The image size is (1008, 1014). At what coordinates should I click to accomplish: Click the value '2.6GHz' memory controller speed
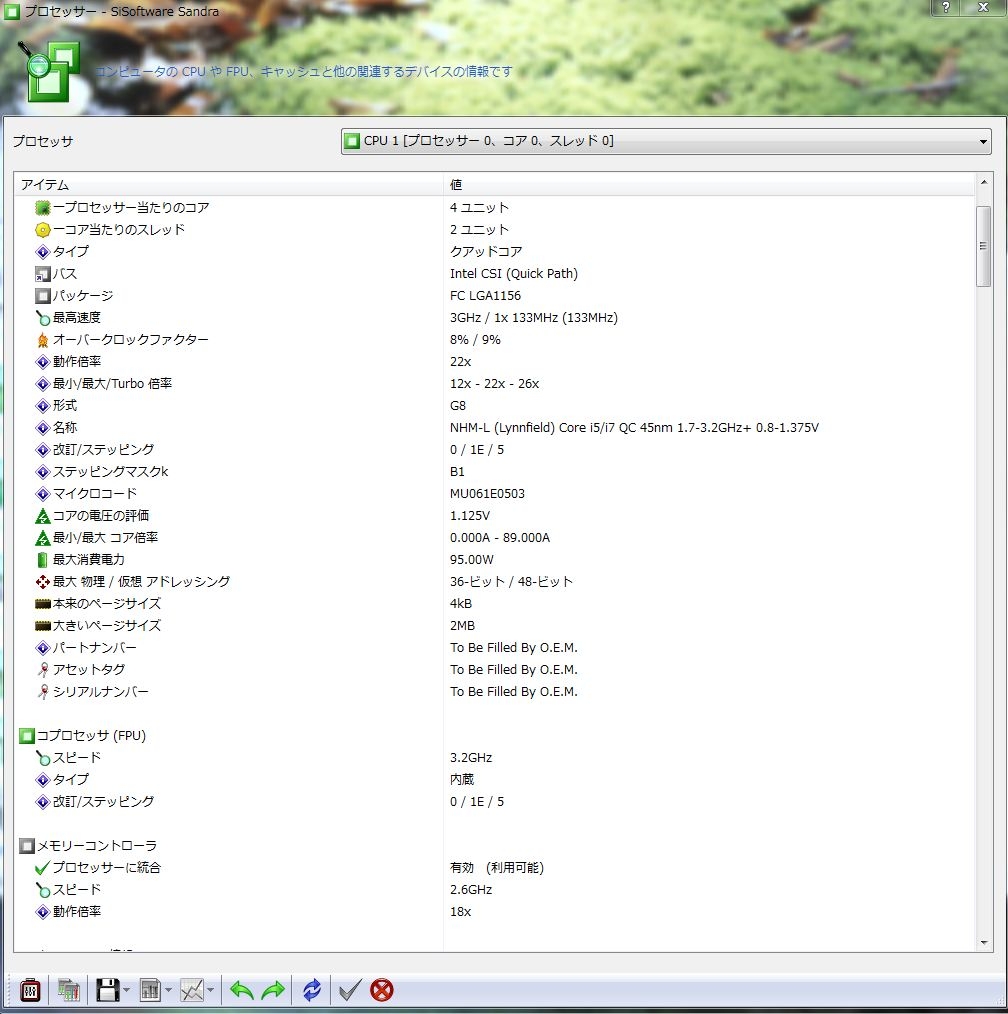pos(471,889)
